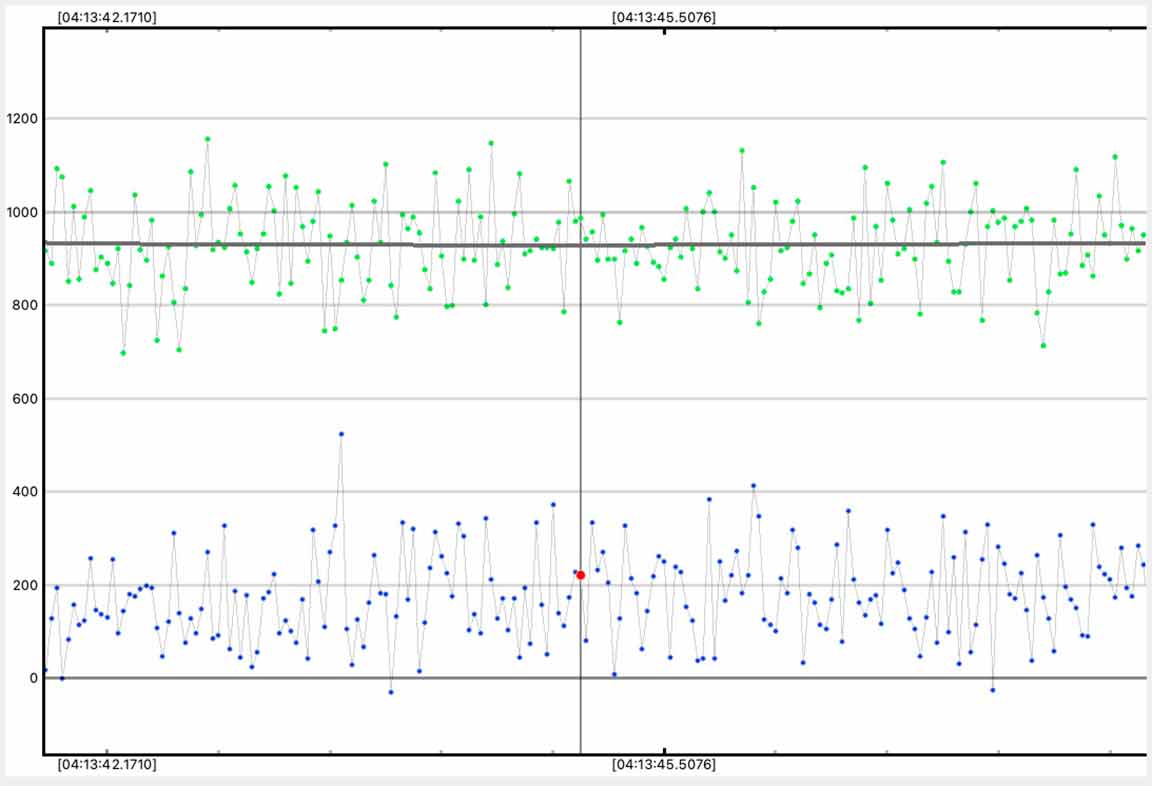Click the 1200 y-axis label

click(x=21, y=119)
